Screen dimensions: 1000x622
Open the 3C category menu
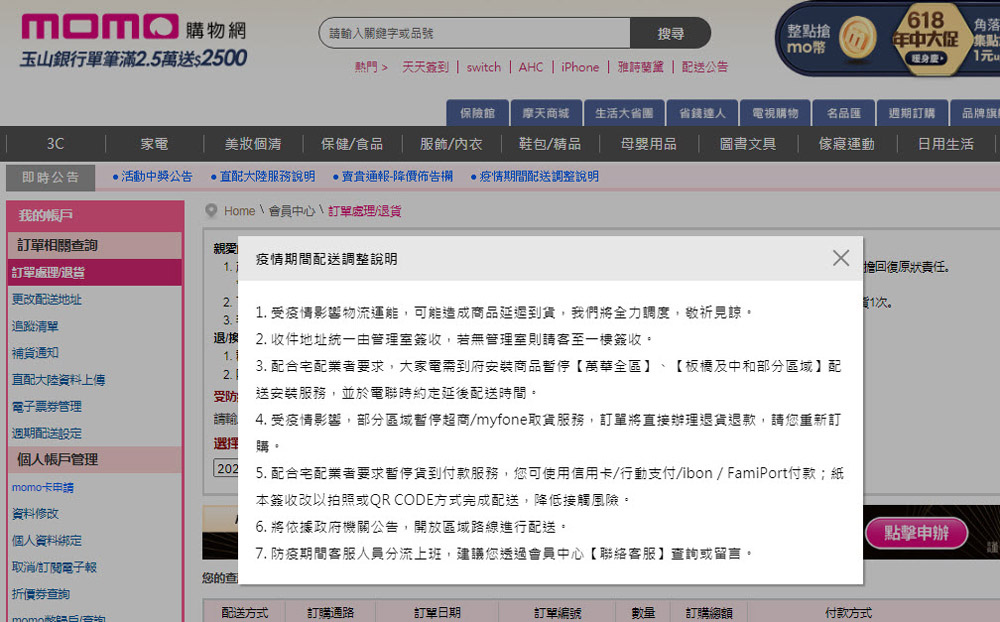(x=55, y=144)
